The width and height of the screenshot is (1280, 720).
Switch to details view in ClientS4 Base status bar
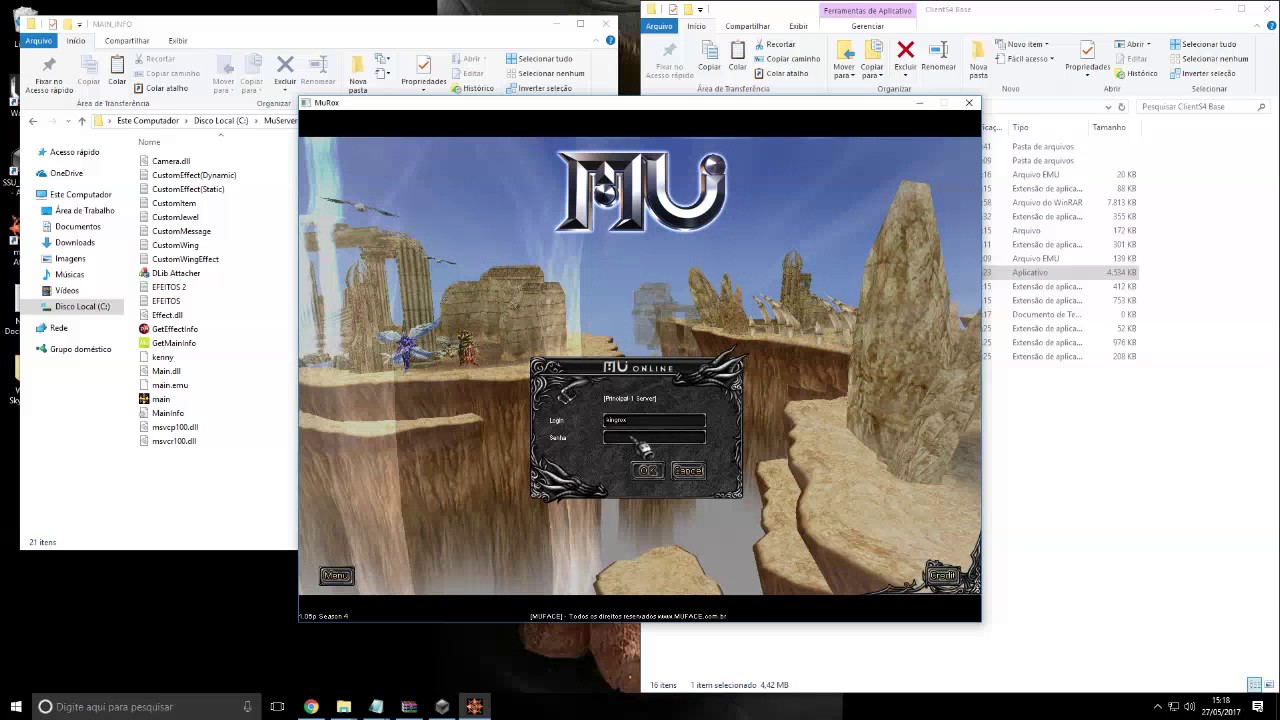point(1254,685)
